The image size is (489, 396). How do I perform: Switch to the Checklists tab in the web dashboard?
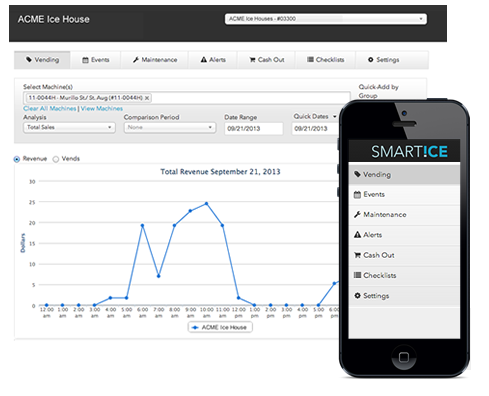325,60
